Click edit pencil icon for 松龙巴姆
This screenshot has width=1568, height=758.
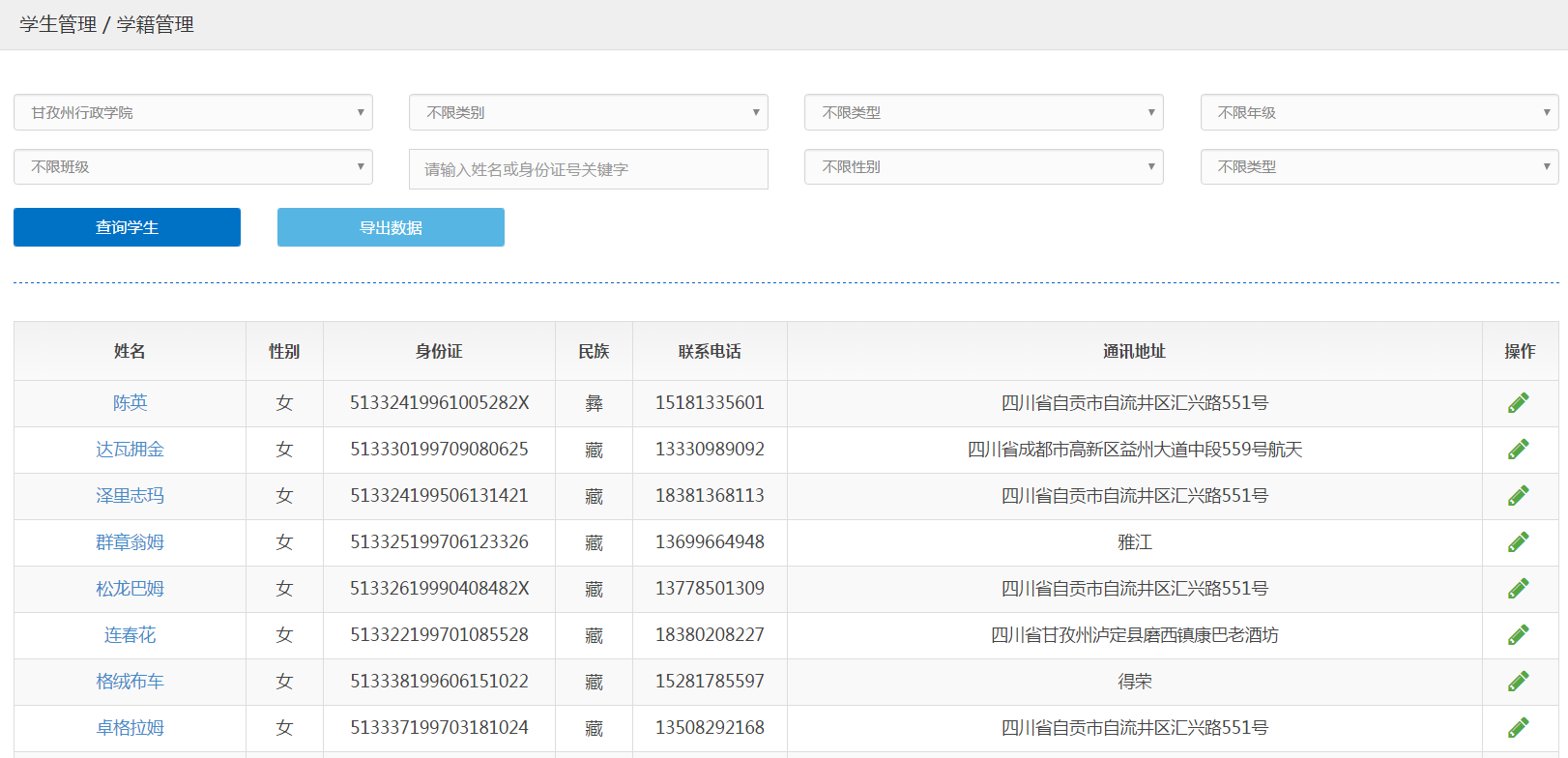tap(1519, 589)
